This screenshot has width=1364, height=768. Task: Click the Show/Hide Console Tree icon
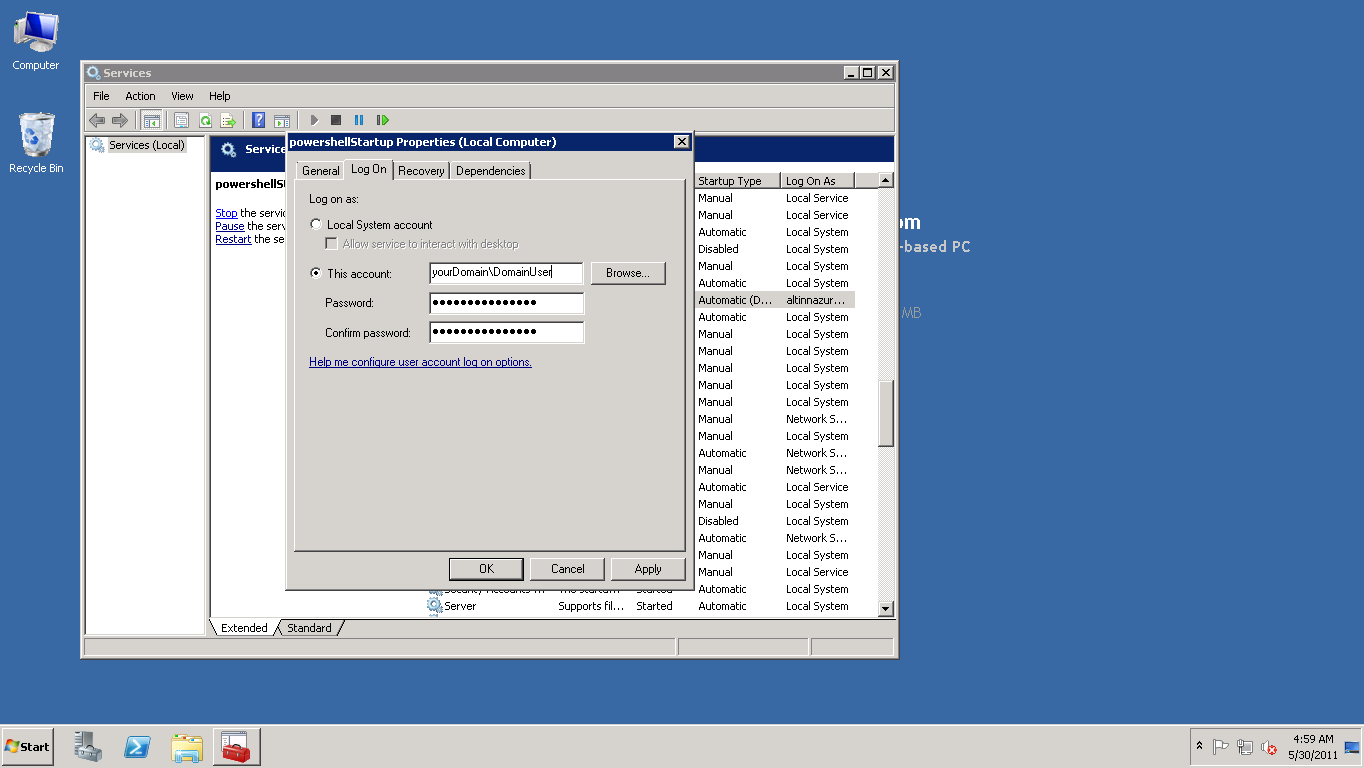[x=152, y=120]
